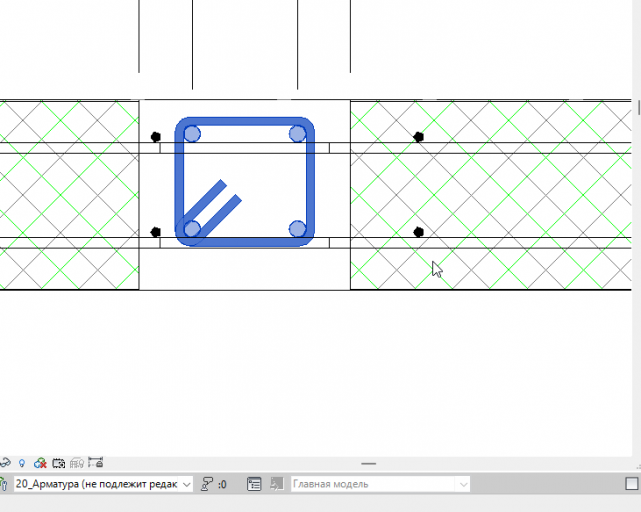
Task: Open the design options icon in status bar
Action: 254,484
